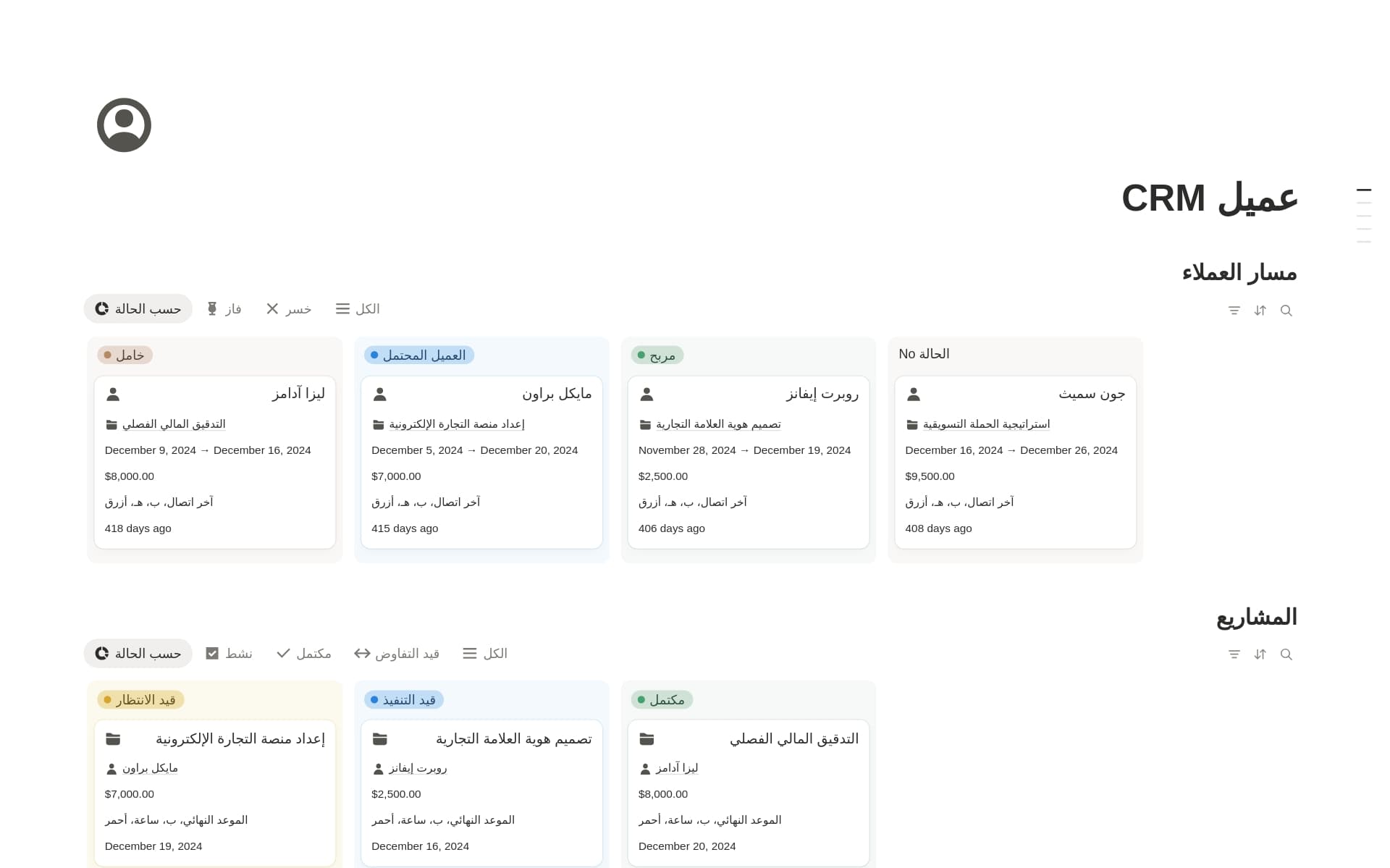
Task: Click the sort icon in مسار العملاء section
Action: tap(1260, 311)
